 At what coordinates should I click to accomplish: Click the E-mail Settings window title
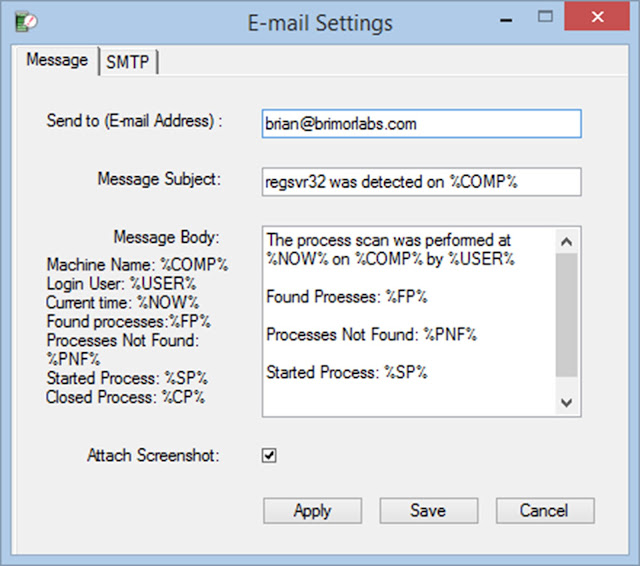pyautogui.click(x=319, y=21)
